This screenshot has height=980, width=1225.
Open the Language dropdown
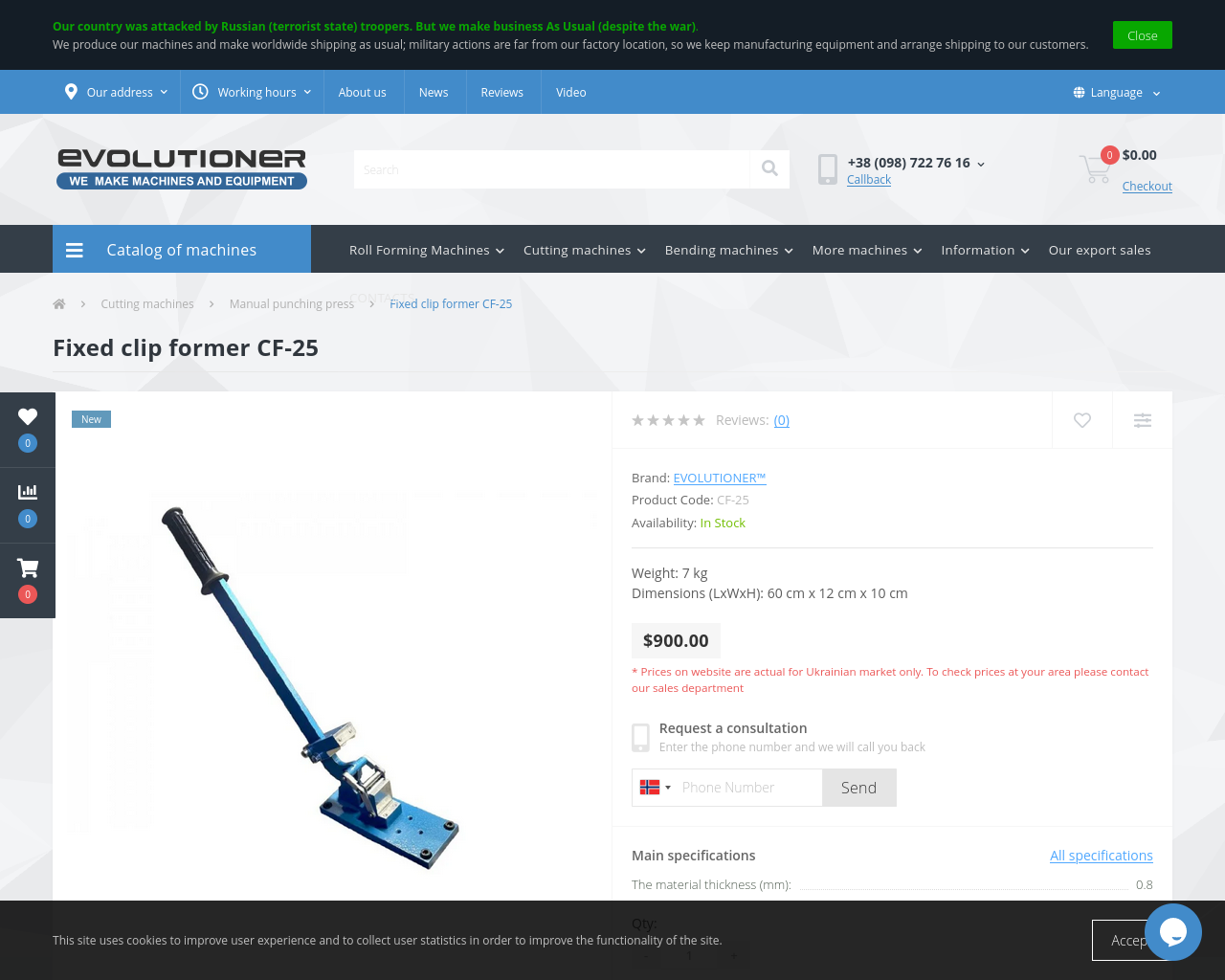coord(1117,93)
